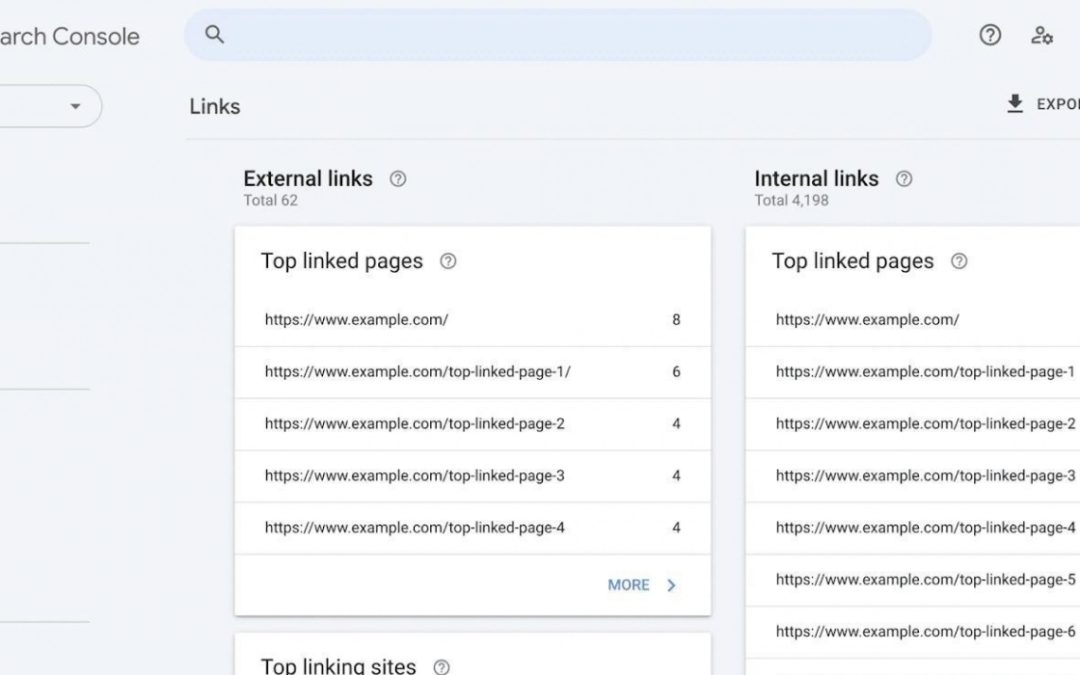Select internal row https://www.example.com/
This screenshot has width=1080, height=675.
(913, 320)
